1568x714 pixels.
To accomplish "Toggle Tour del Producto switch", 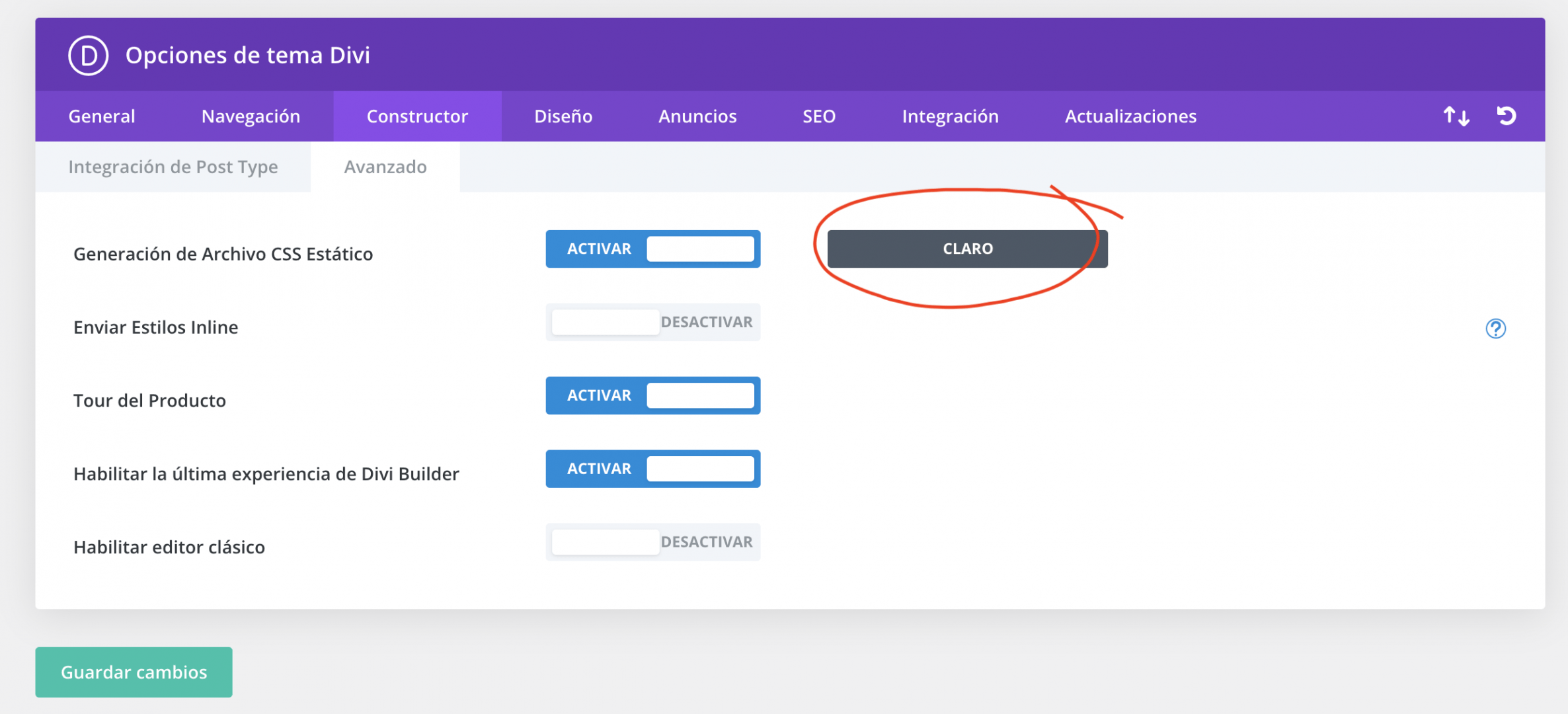I will [x=652, y=395].
